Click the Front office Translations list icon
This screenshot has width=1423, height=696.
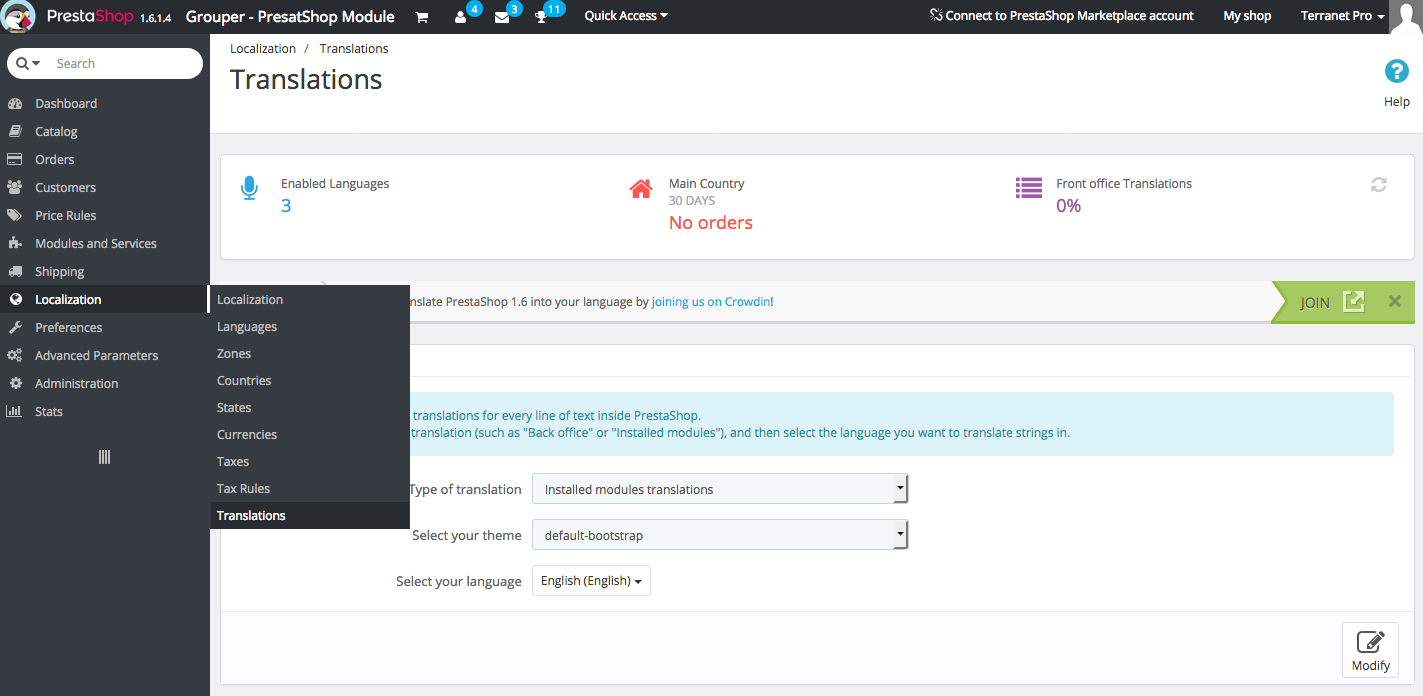(1028, 188)
